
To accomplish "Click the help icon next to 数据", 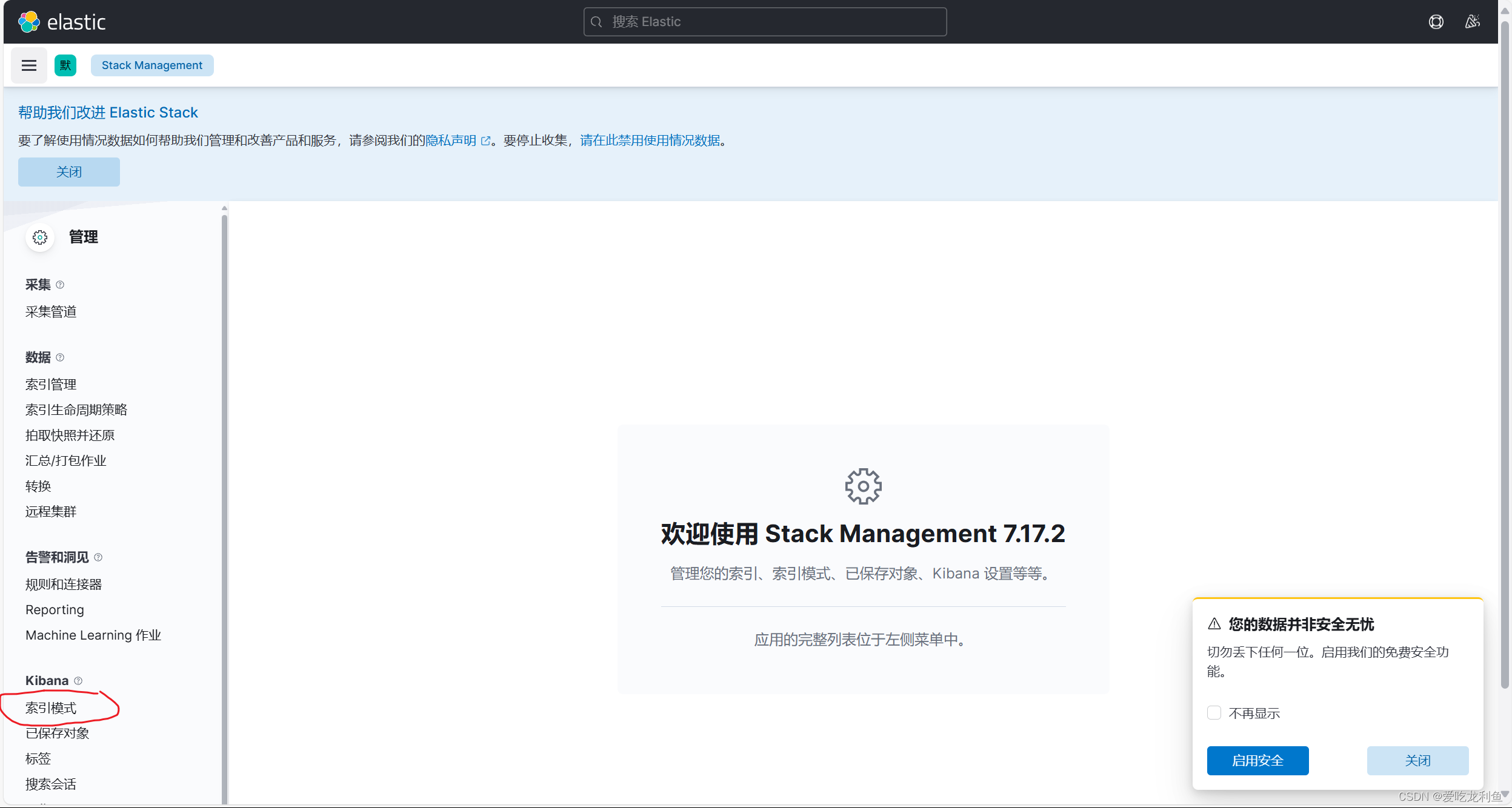I will coord(60,357).
